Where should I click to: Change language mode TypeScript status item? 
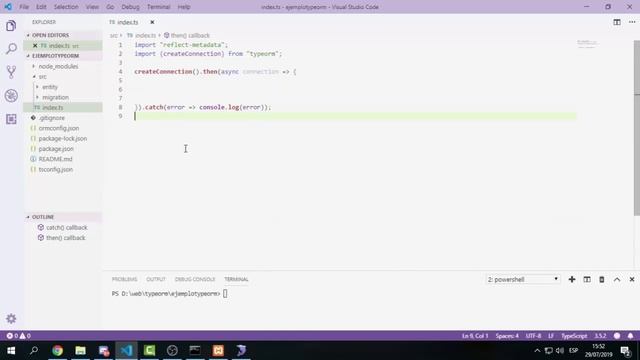point(574,336)
